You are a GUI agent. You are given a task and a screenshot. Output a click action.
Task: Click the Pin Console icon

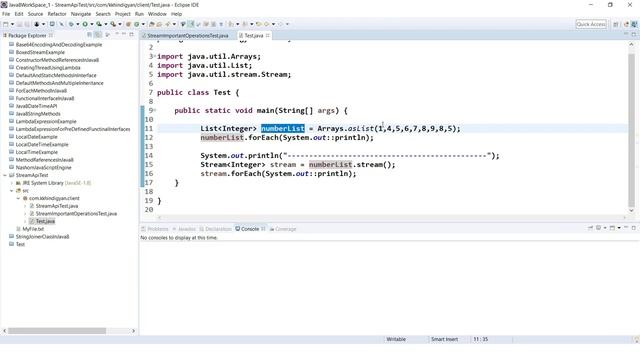tap(590, 228)
